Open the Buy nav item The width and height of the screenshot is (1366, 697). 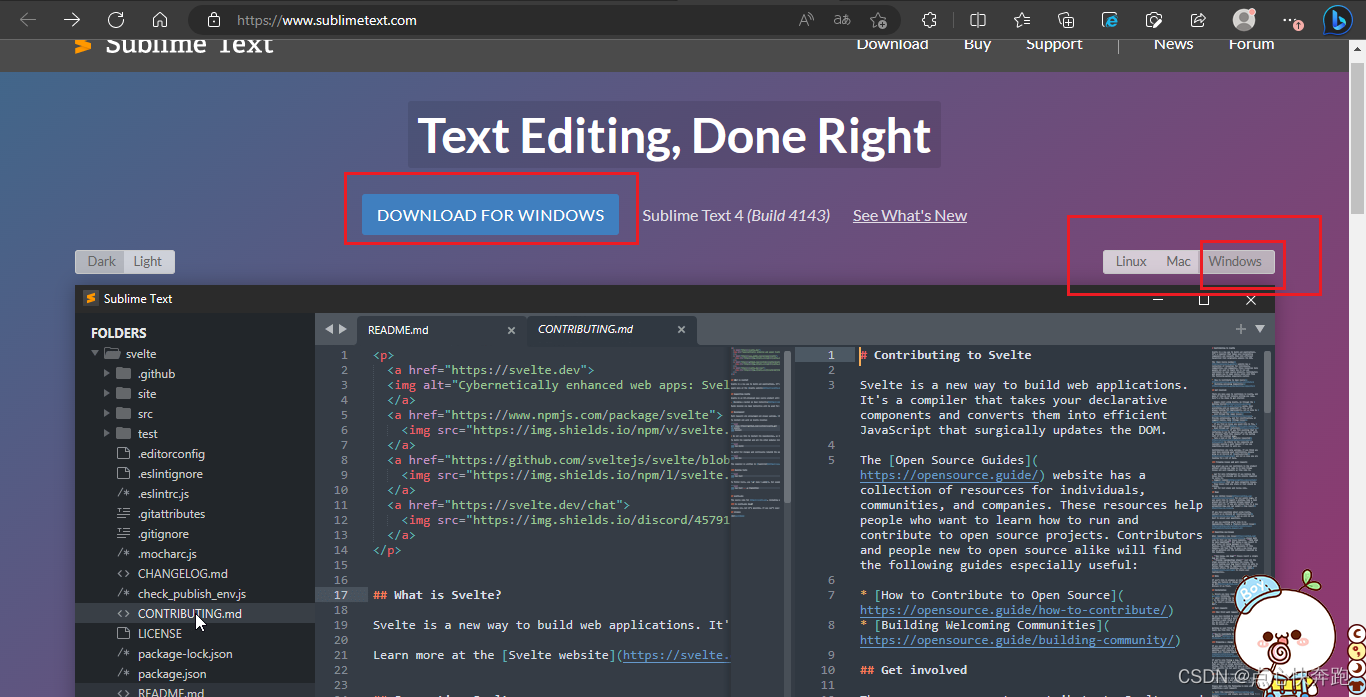click(x=977, y=44)
